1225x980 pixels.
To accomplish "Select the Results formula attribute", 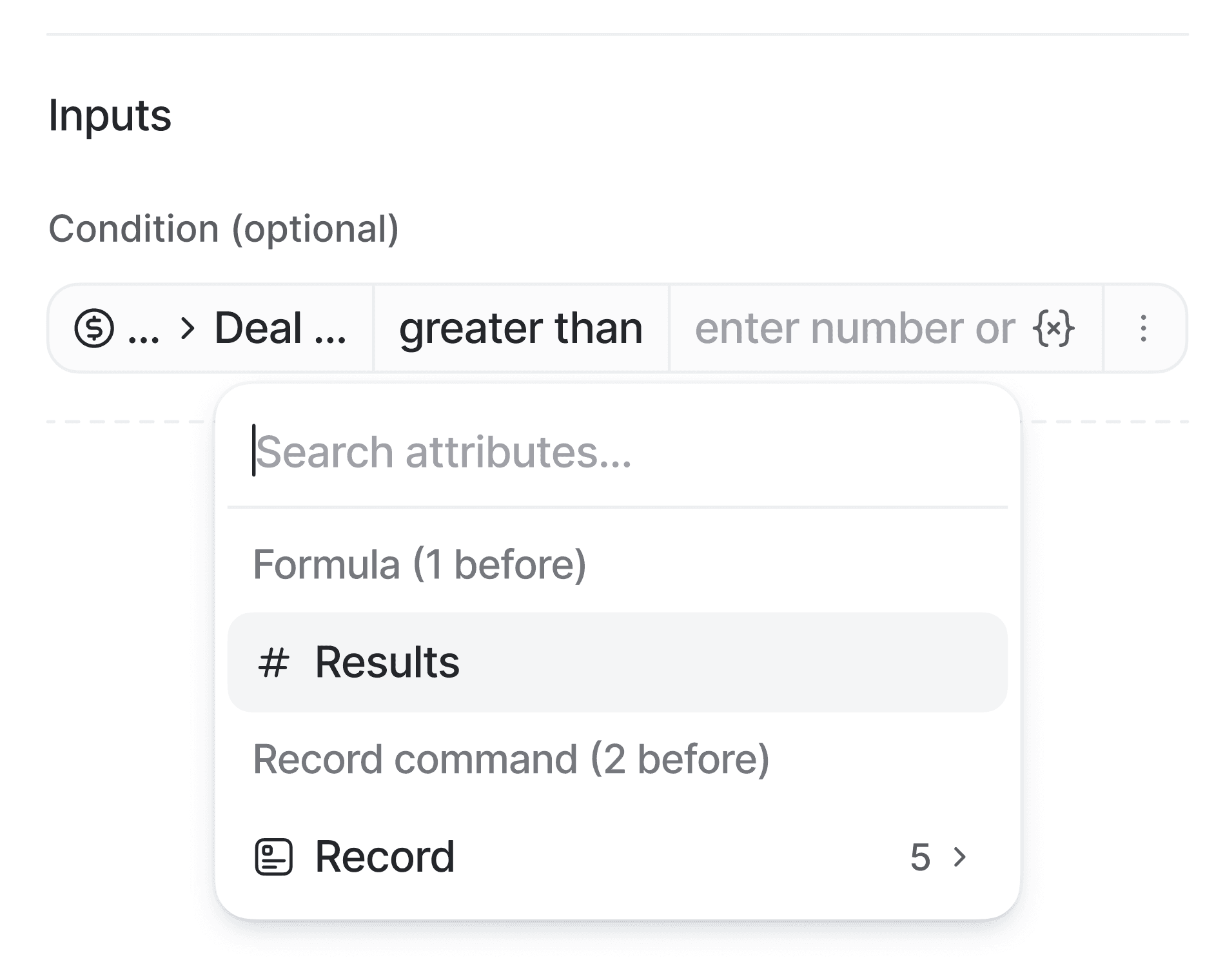I will click(387, 663).
